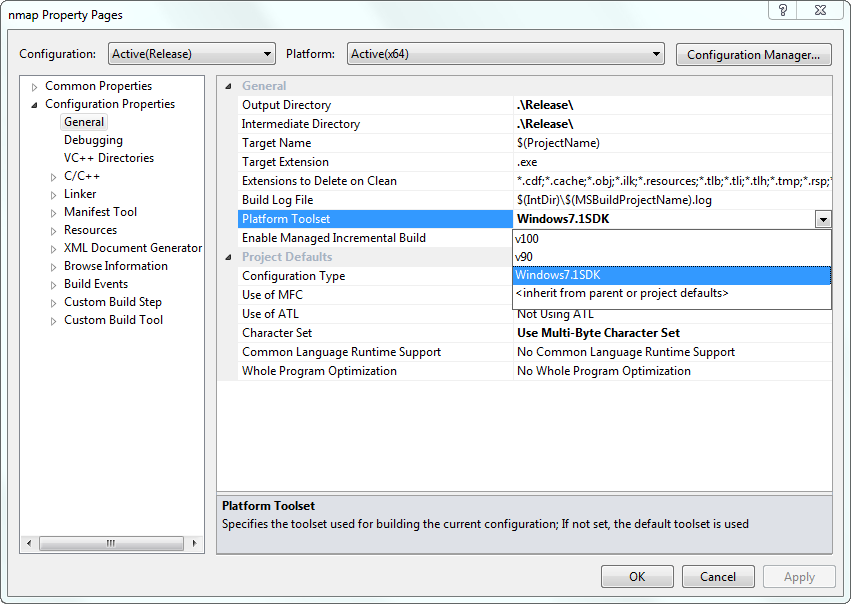Viewport: 851px width, 604px height.
Task: Click the Target Name property
Action: [x=375, y=143]
